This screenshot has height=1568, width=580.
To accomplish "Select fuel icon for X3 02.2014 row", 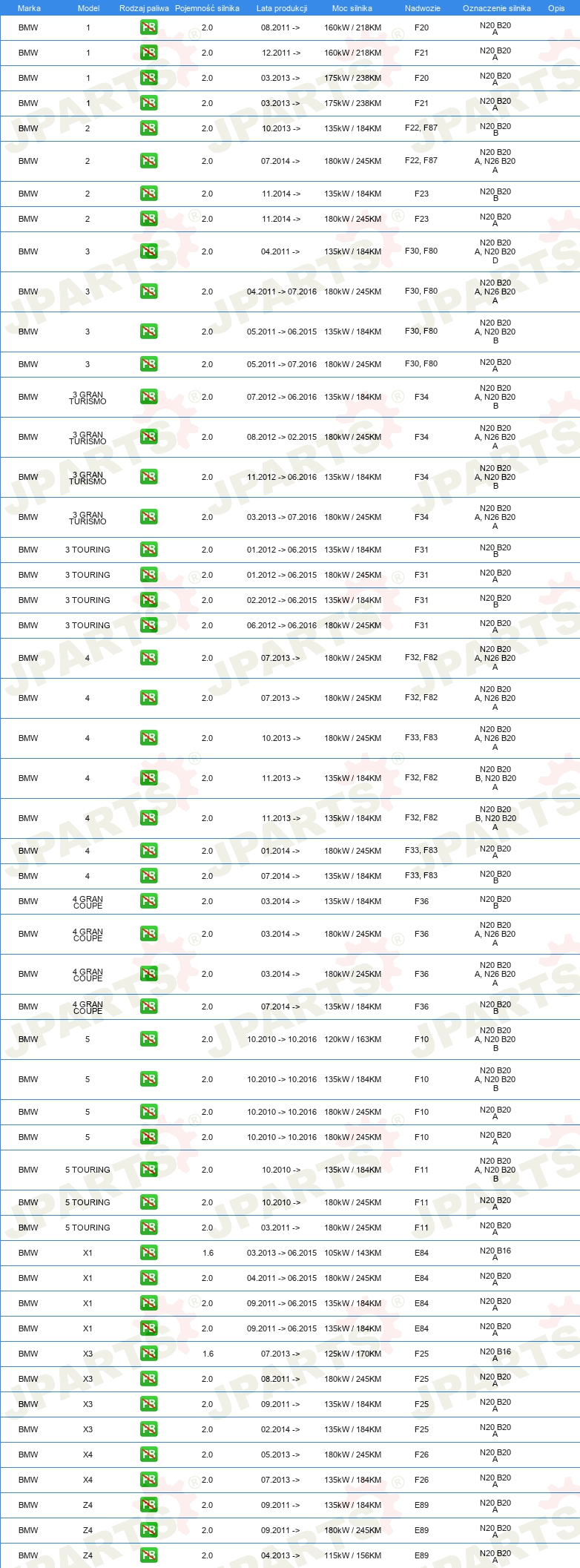I will tap(148, 1429).
